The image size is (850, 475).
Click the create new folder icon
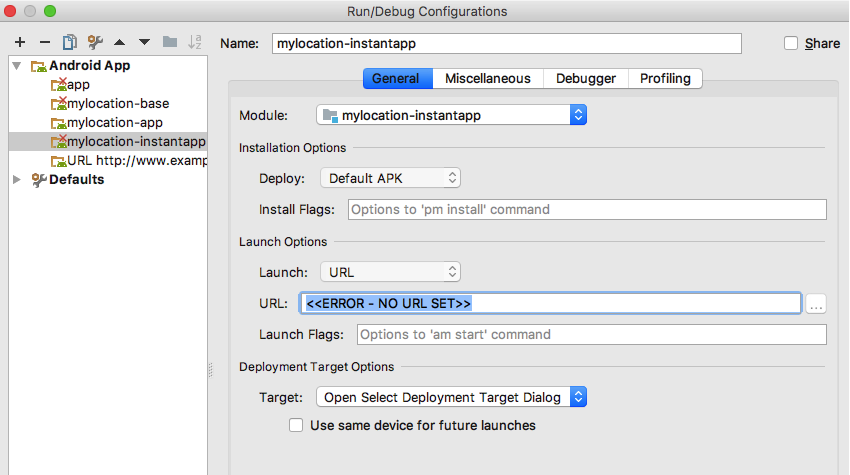(x=170, y=42)
